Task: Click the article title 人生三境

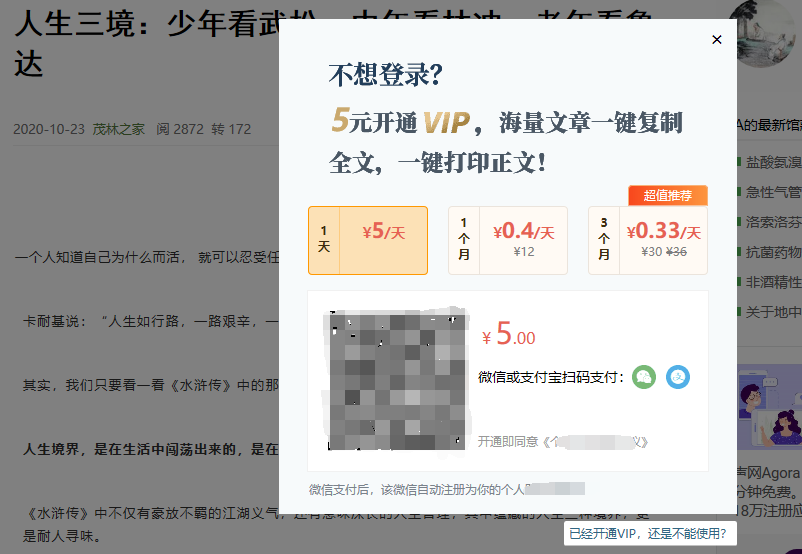Action: (148, 45)
